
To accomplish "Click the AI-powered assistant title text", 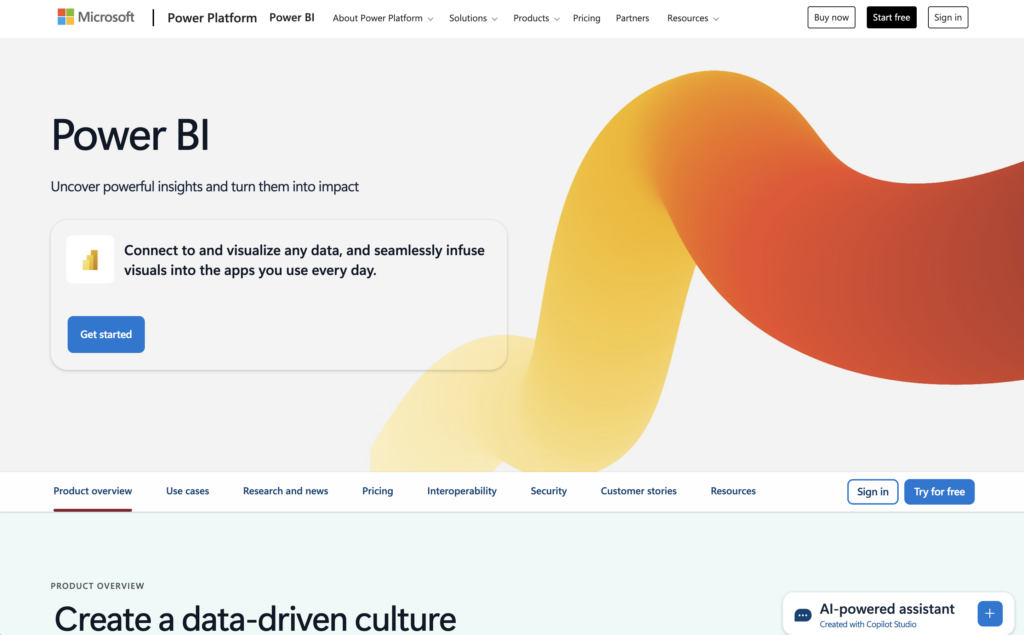I will [x=887, y=609].
